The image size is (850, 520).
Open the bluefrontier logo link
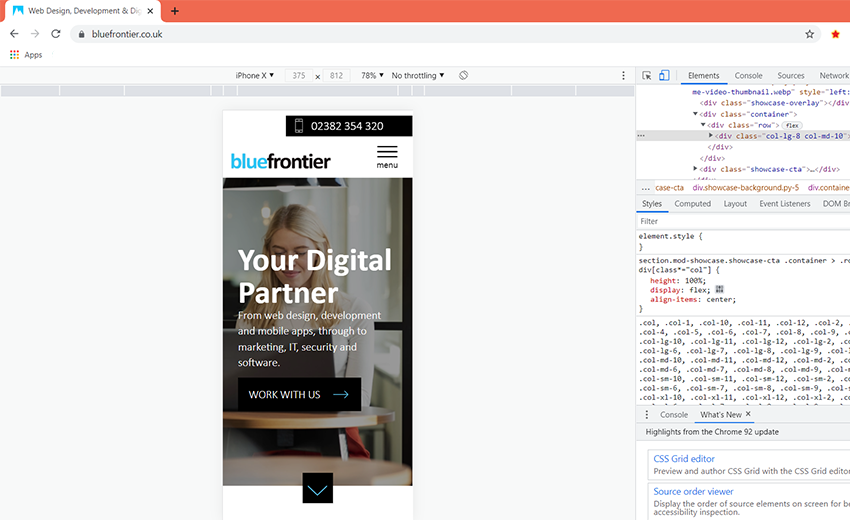click(280, 161)
